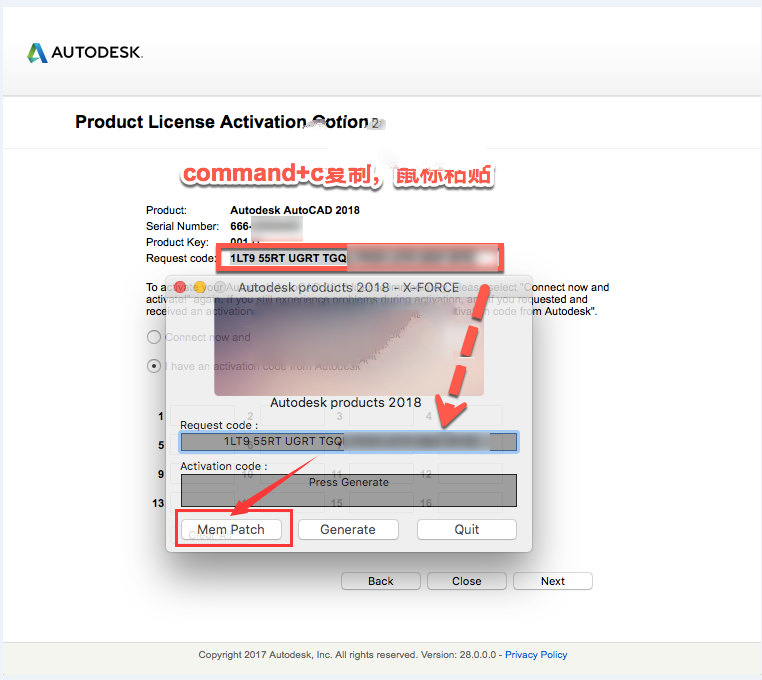This screenshot has height=680, width=762.
Task: Click the Autodesk products 2018 label
Action: tap(346, 402)
